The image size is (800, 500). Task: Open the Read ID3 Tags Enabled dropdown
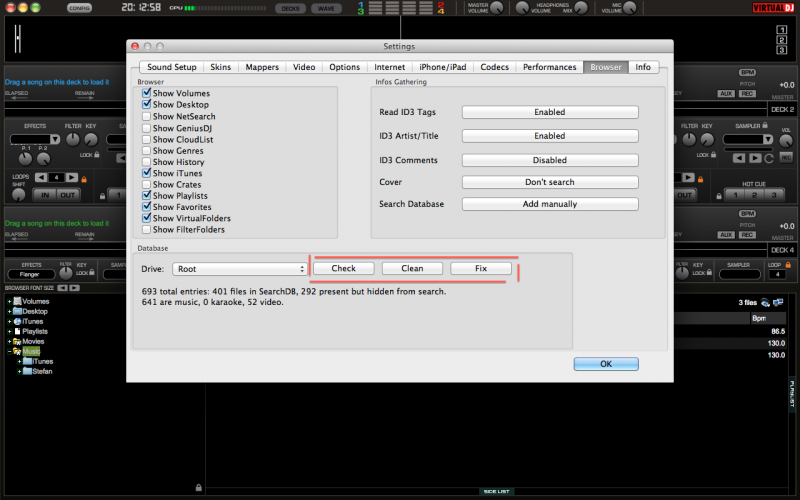550,112
